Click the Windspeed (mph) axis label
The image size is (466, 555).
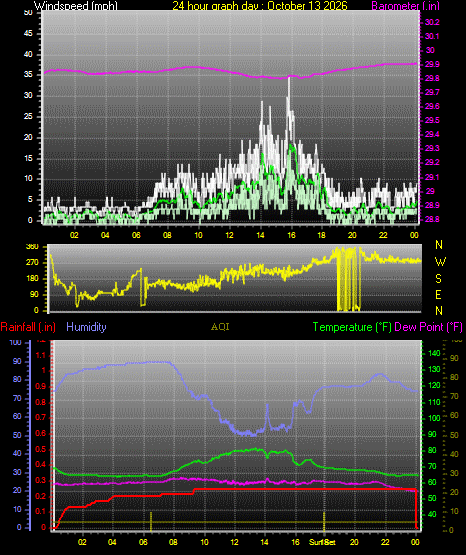(76, 6)
